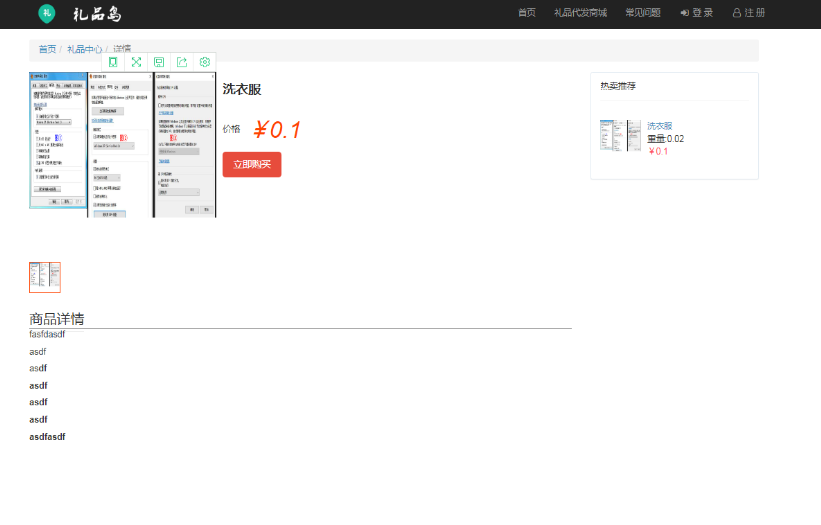This screenshot has height=525, width=821.
Task: Click the ¥0.1 price in 热卖推荐
Action: (x=658, y=152)
